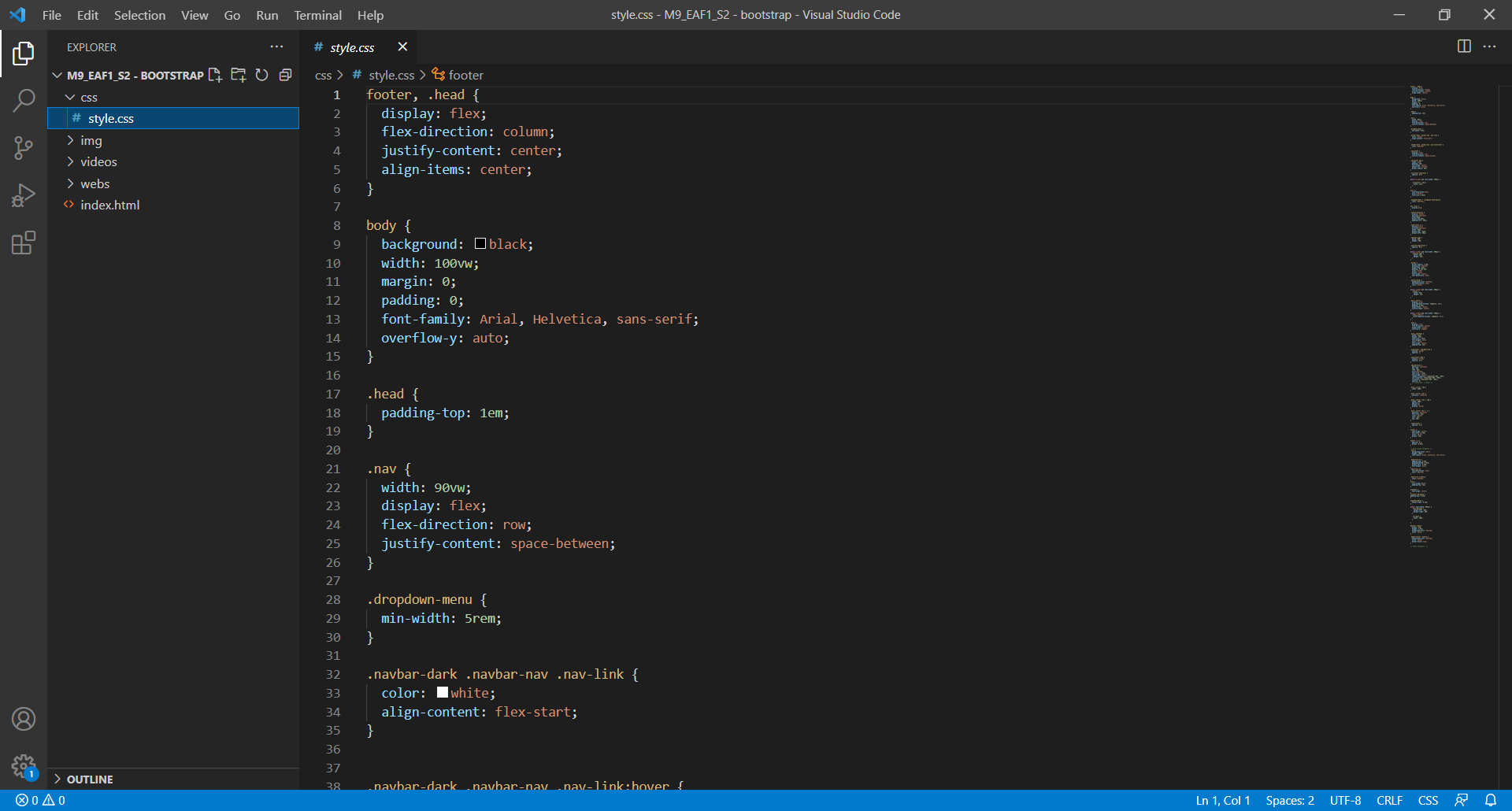Open the Extensions view
Image resolution: width=1512 pixels, height=811 pixels.
(x=24, y=243)
